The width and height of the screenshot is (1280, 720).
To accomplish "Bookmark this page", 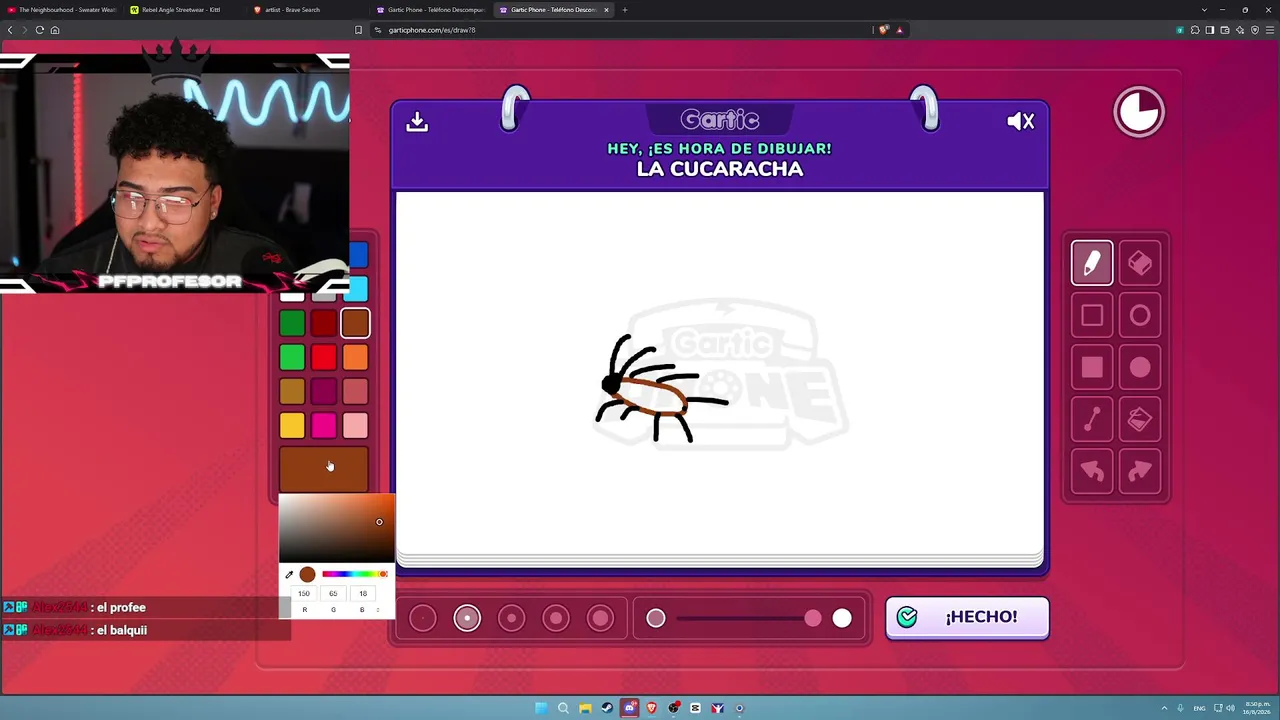I will tap(359, 30).
